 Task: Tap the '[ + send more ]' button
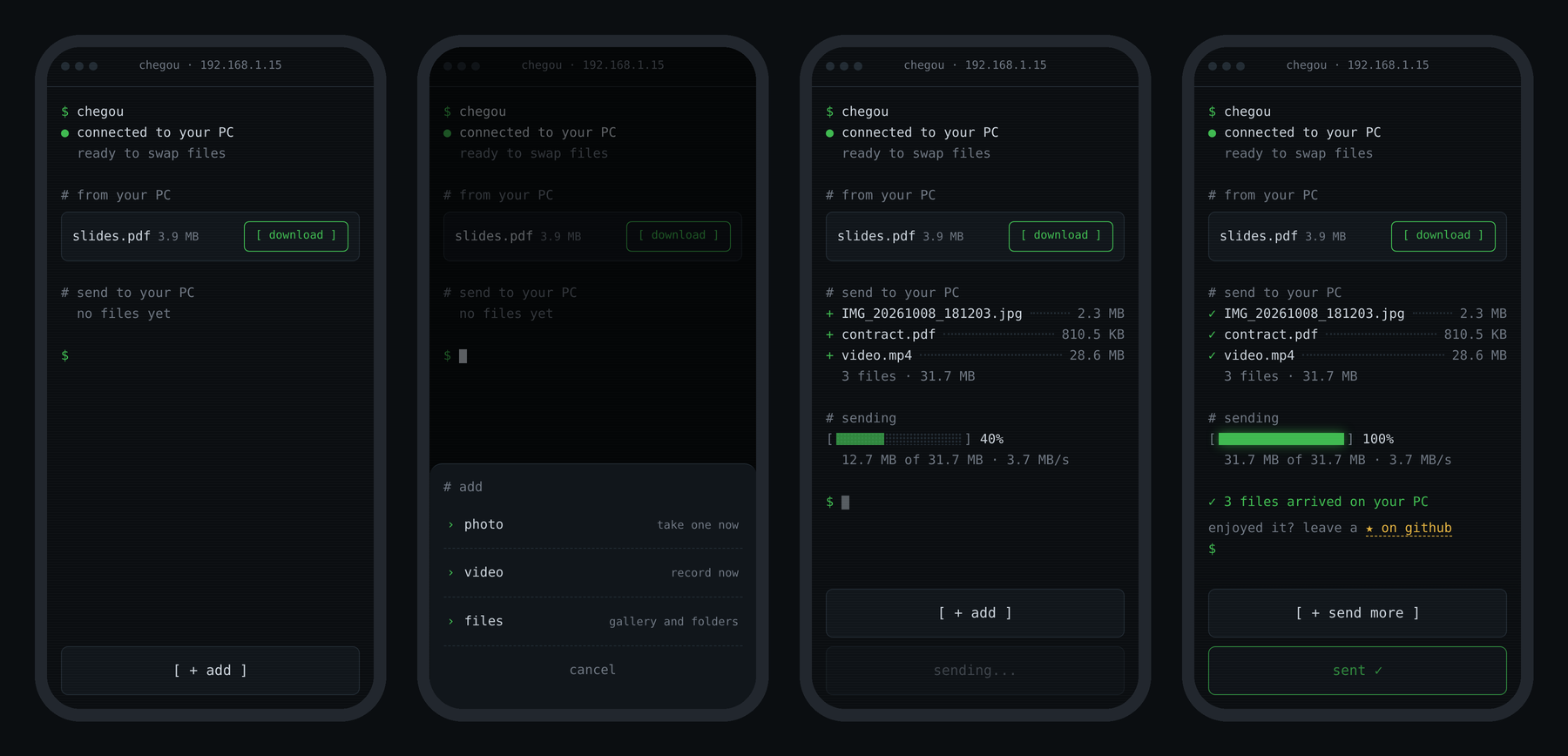tap(1357, 613)
